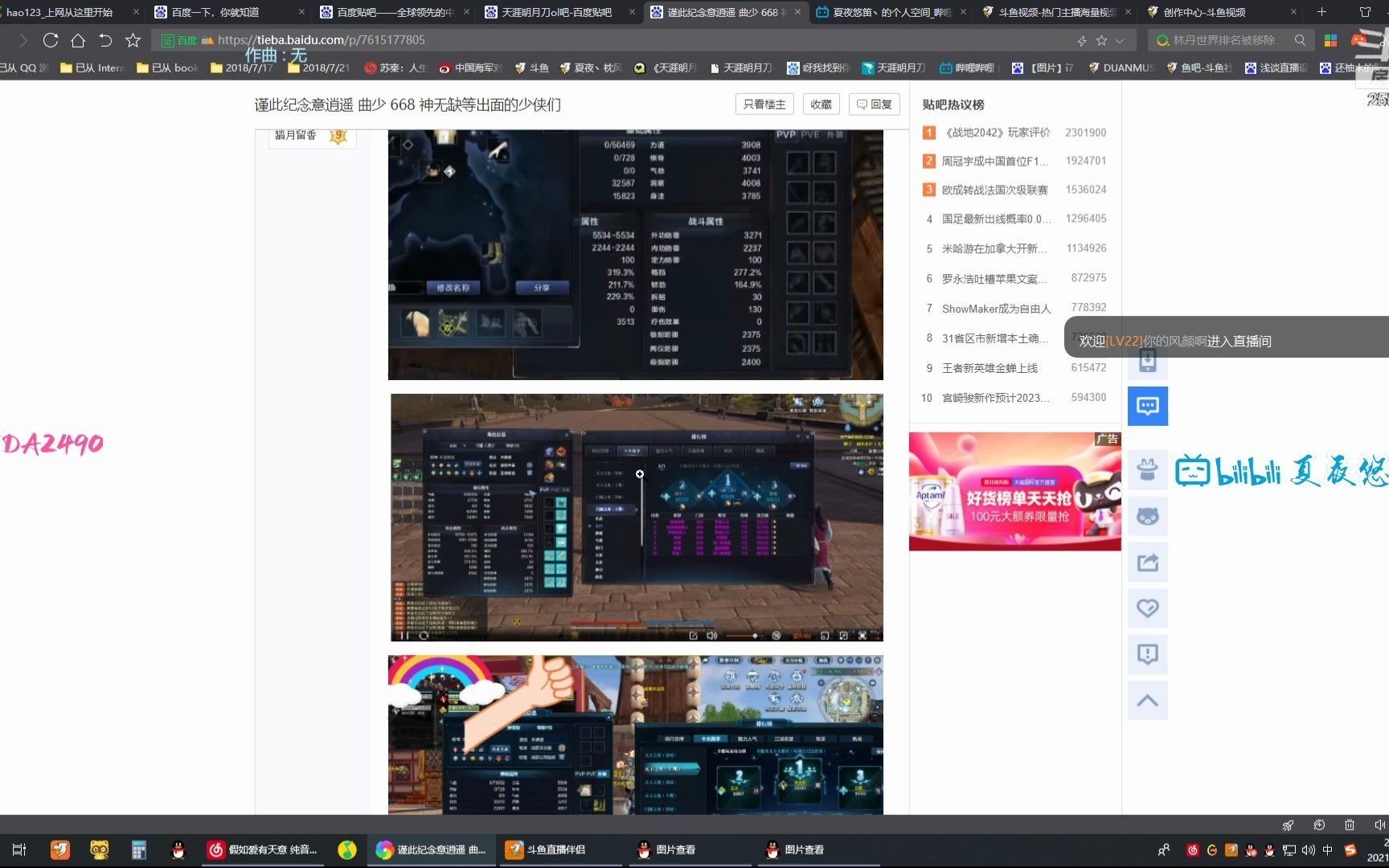Image resolution: width=1389 pixels, height=868 pixels.
Task: Open the 2018/7/17 bookmarks folder
Action: pos(242,68)
